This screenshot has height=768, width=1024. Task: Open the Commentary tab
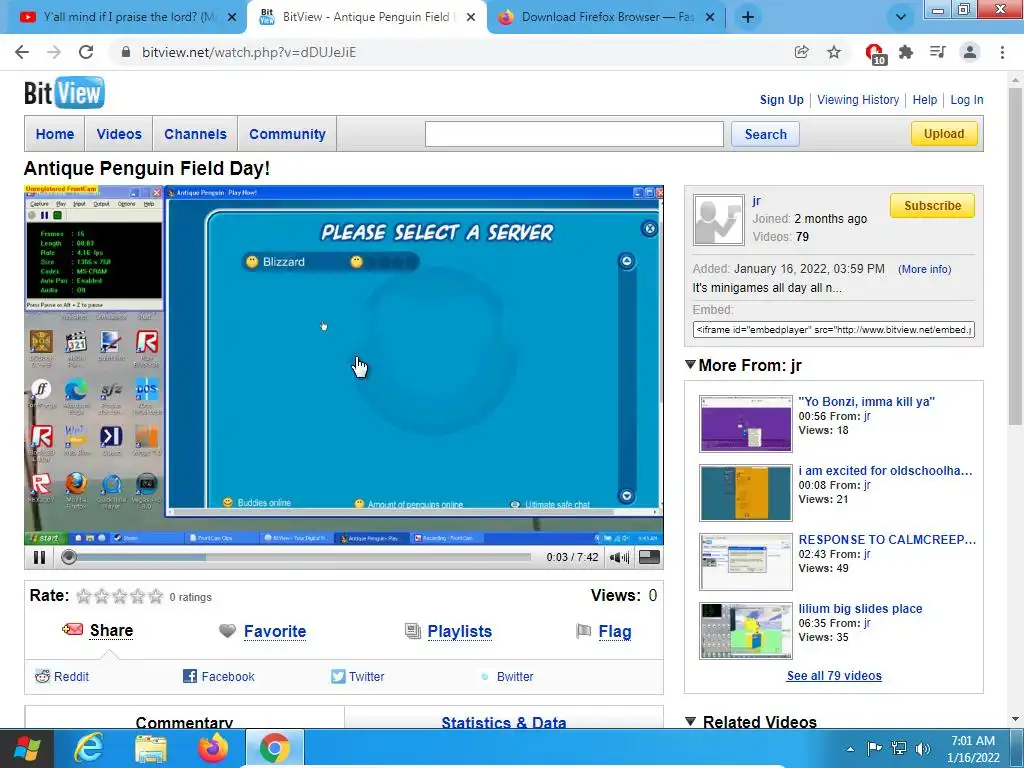[184, 721]
